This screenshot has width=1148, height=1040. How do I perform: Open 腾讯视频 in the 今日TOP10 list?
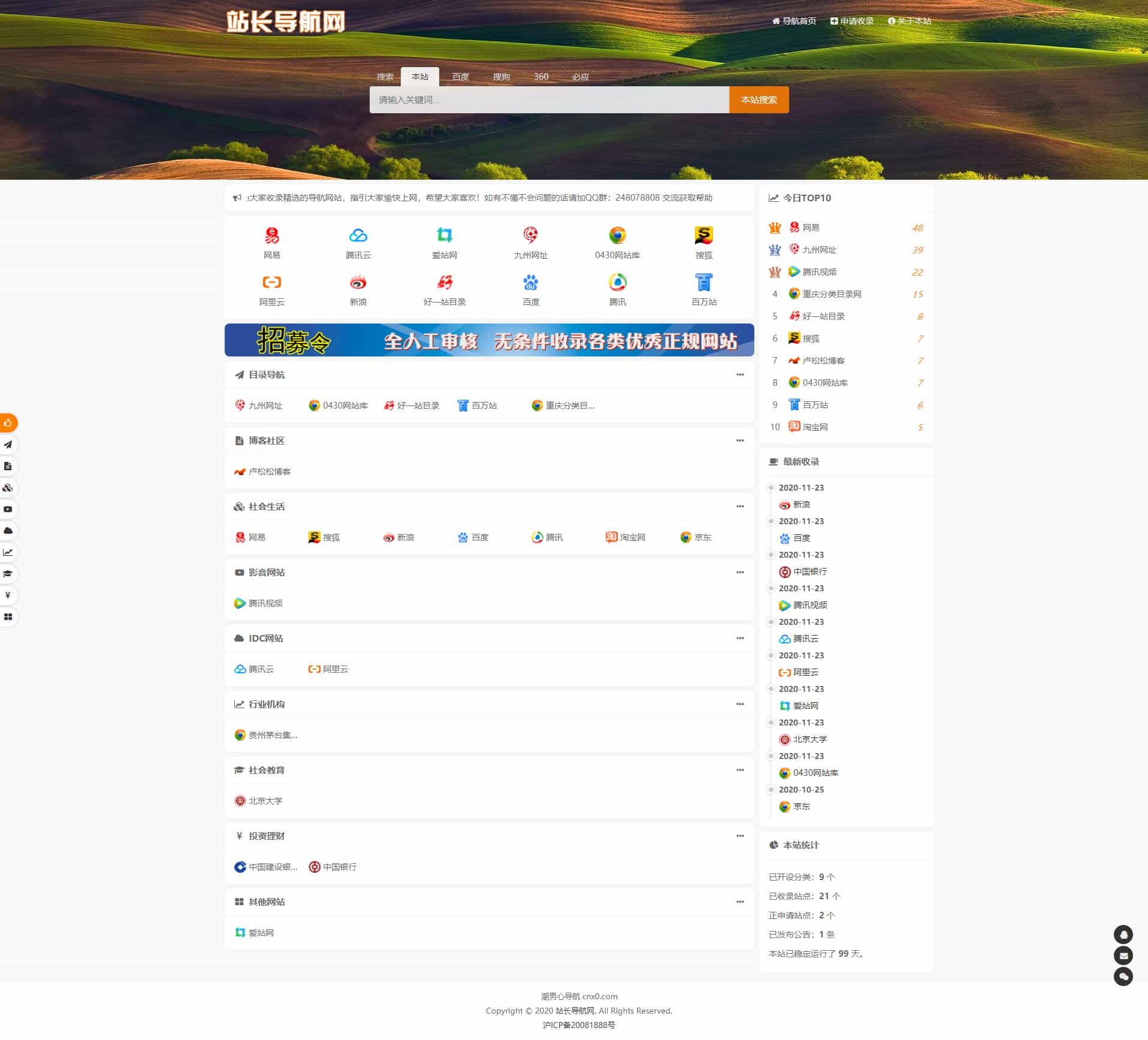point(812,272)
